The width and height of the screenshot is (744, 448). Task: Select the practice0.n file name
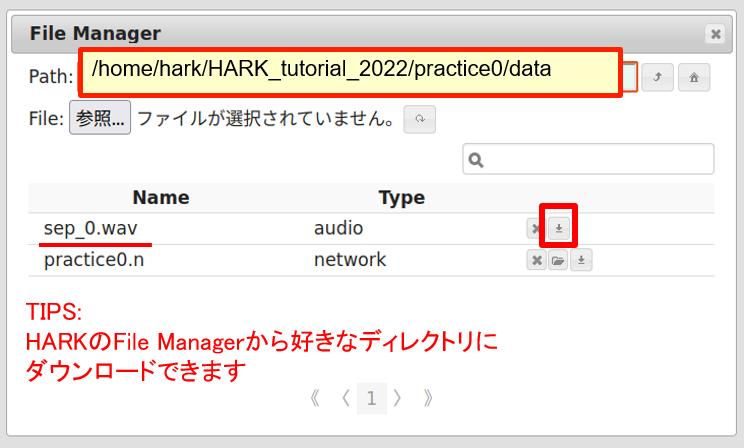(101, 260)
